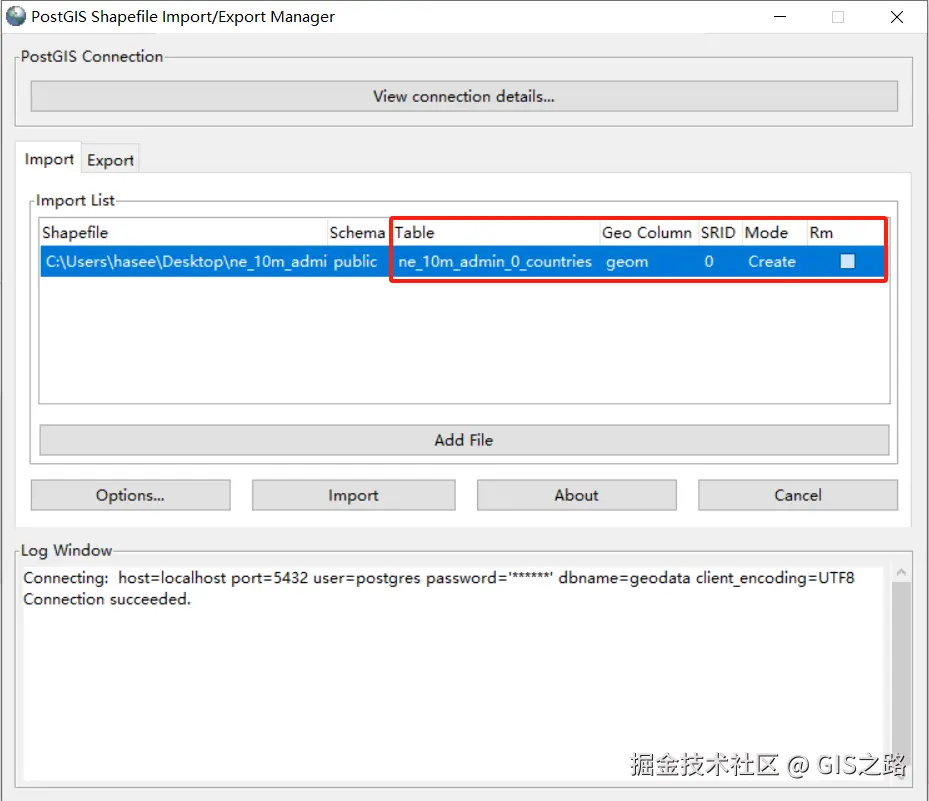Click the public schema cell
This screenshot has width=929, height=801.
[357, 261]
